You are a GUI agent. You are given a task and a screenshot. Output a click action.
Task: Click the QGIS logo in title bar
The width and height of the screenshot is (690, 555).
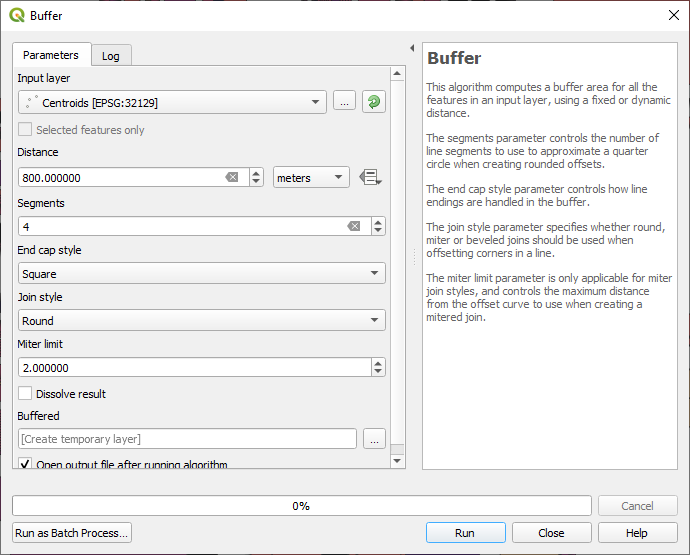[17, 15]
